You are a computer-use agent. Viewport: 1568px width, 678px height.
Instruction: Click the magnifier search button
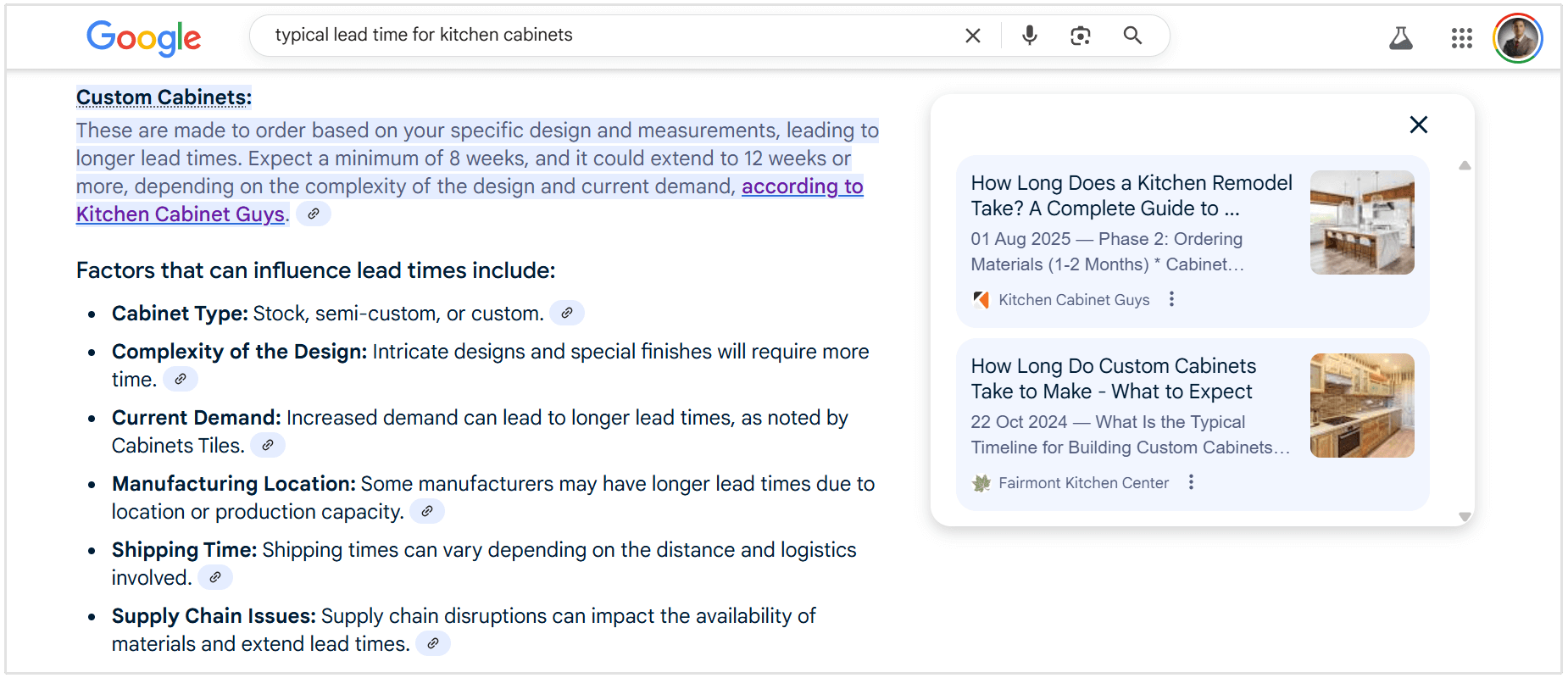click(x=1132, y=36)
